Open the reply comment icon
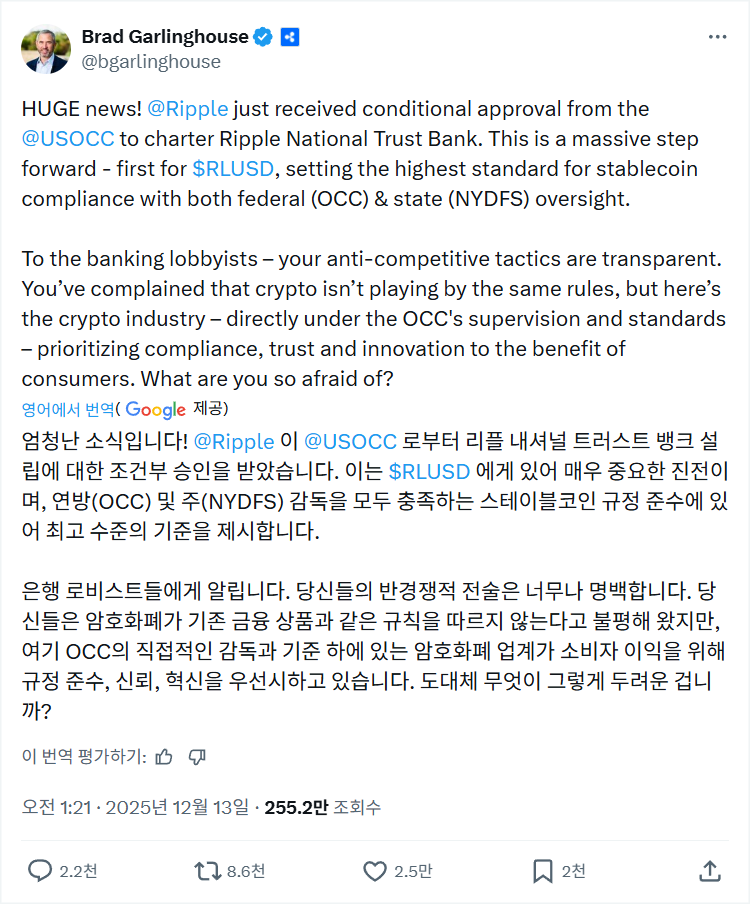 tap(40, 871)
